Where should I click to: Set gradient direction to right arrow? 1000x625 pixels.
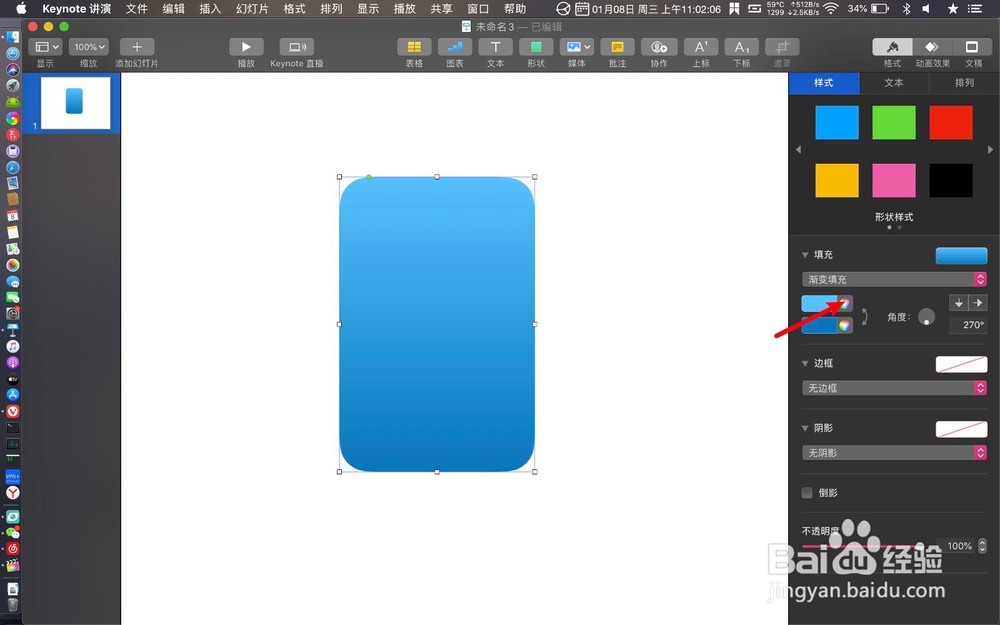pyautogui.click(x=978, y=303)
